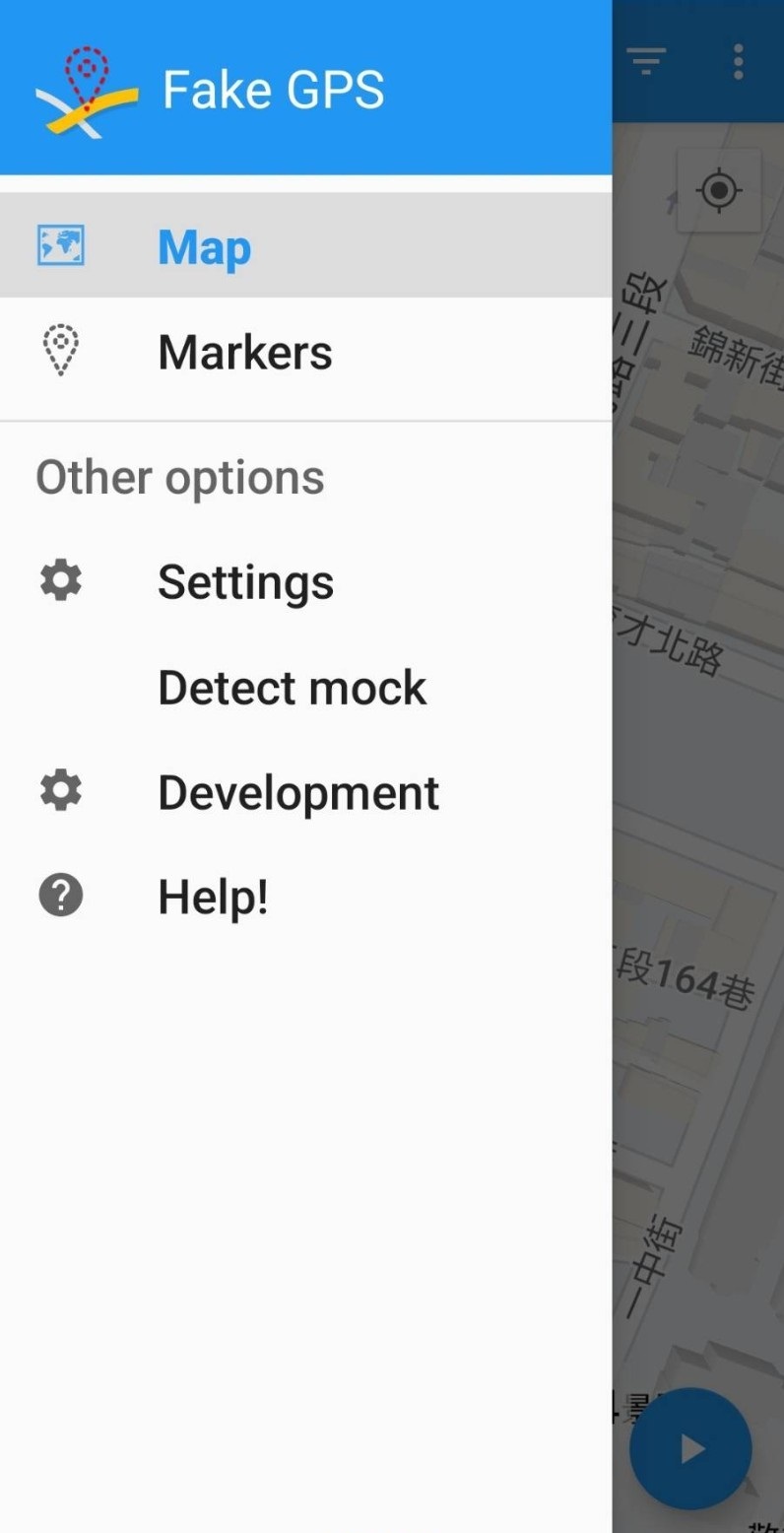Start mock location with play button

[x=691, y=1448]
